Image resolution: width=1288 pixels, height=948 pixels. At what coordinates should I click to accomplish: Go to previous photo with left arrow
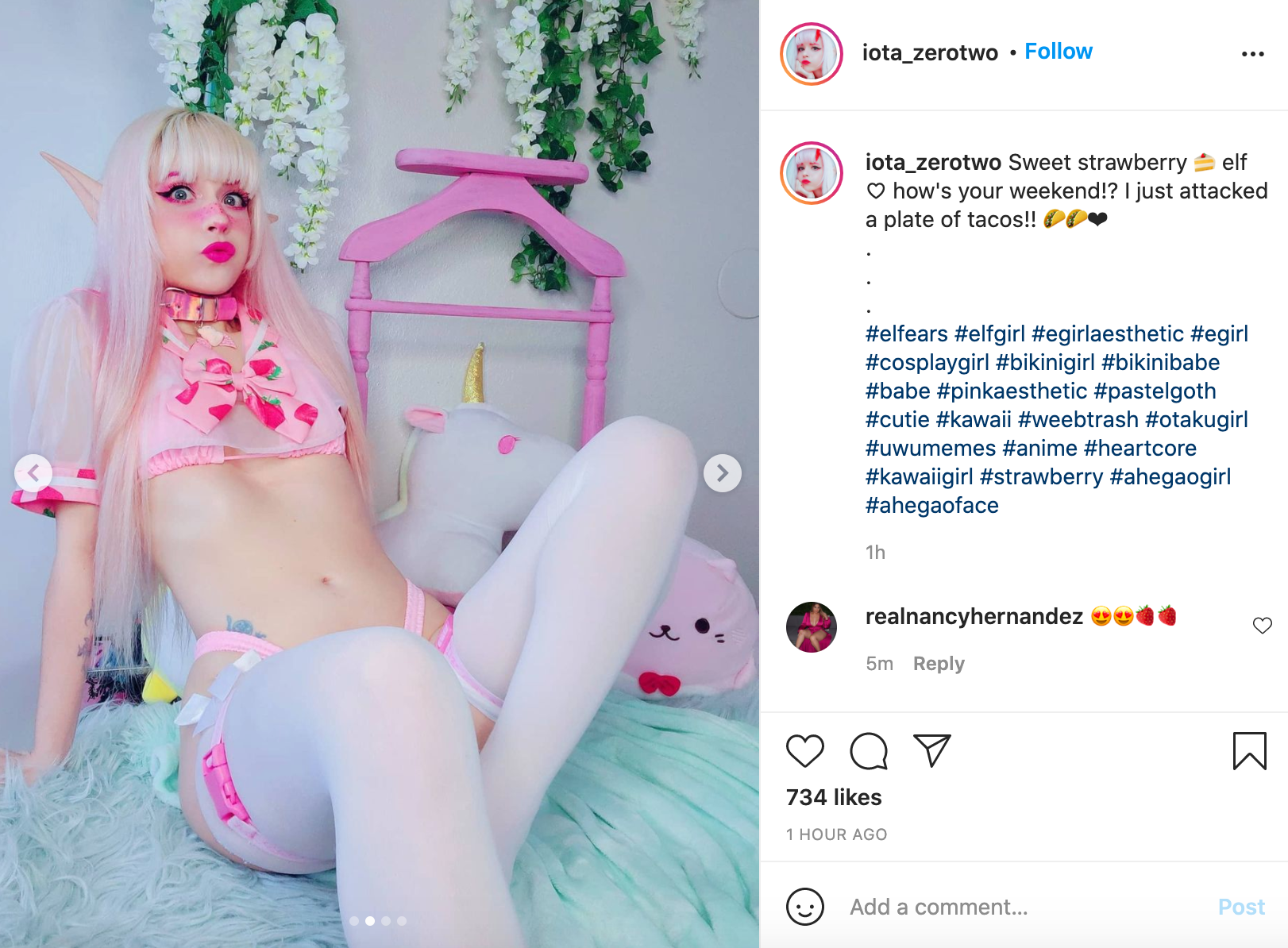click(33, 473)
